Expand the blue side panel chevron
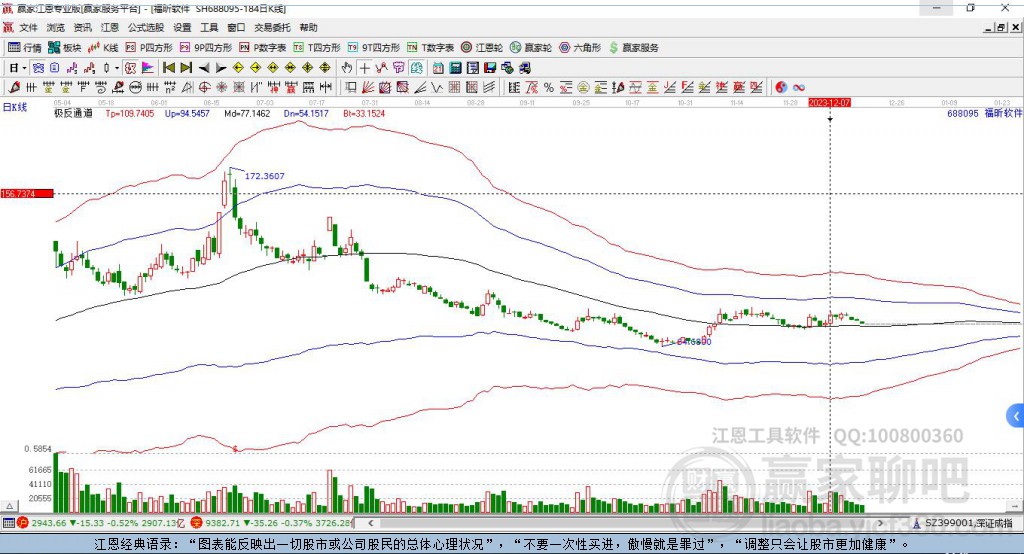The height and width of the screenshot is (554, 1024). pos(1016,416)
